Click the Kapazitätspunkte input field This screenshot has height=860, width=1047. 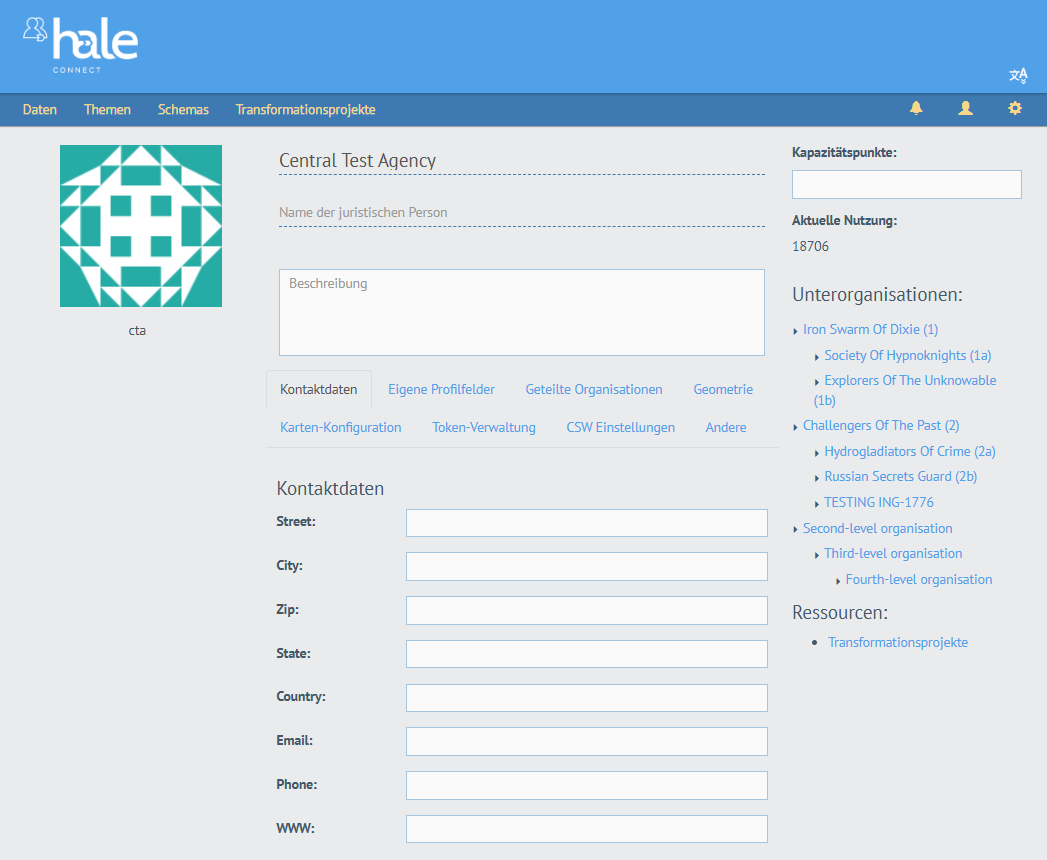point(906,184)
